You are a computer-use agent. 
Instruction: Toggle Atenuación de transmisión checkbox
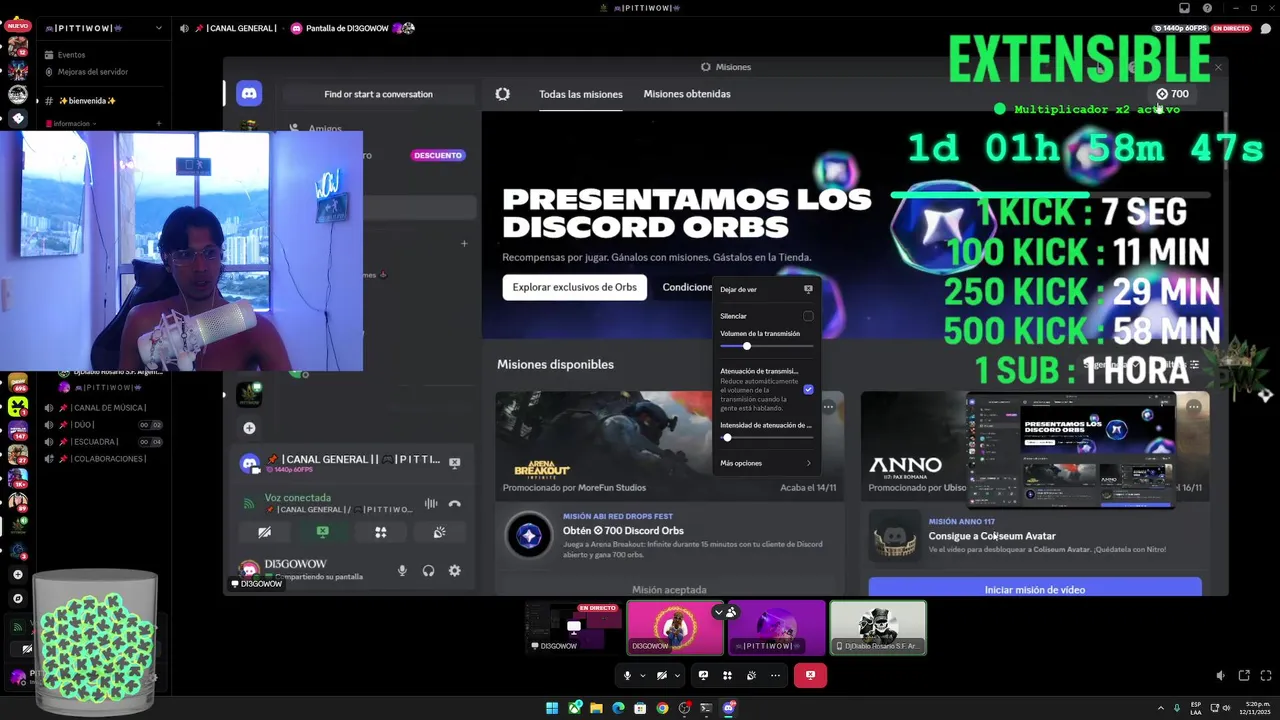(x=808, y=389)
